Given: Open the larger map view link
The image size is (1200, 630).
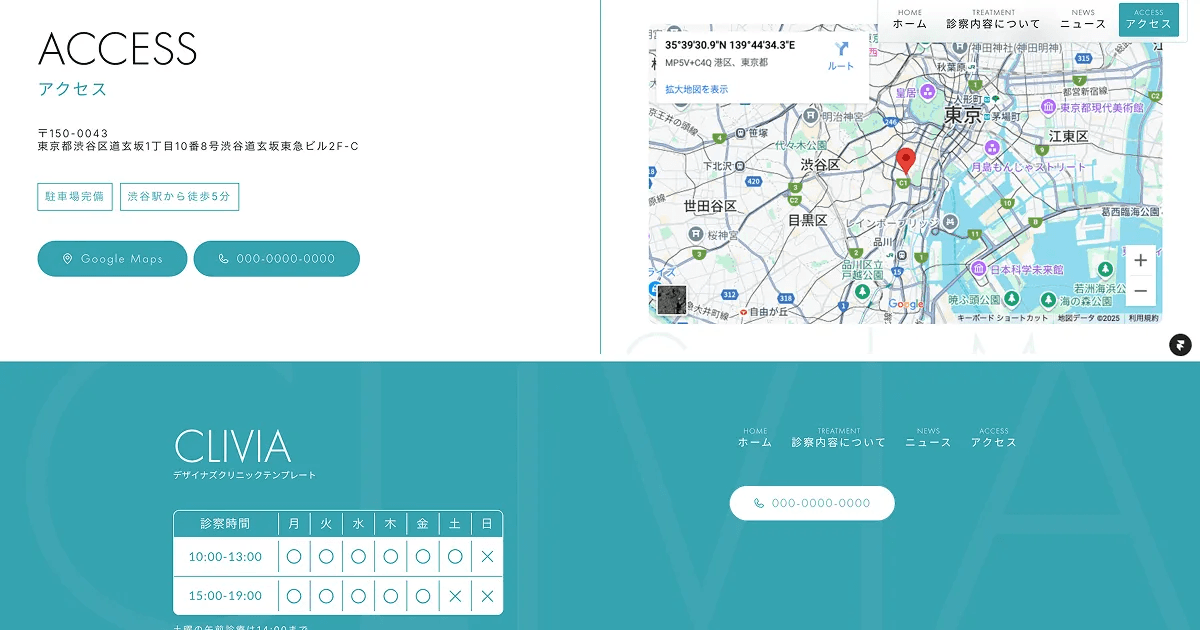Looking at the screenshot, I should tap(696, 89).
